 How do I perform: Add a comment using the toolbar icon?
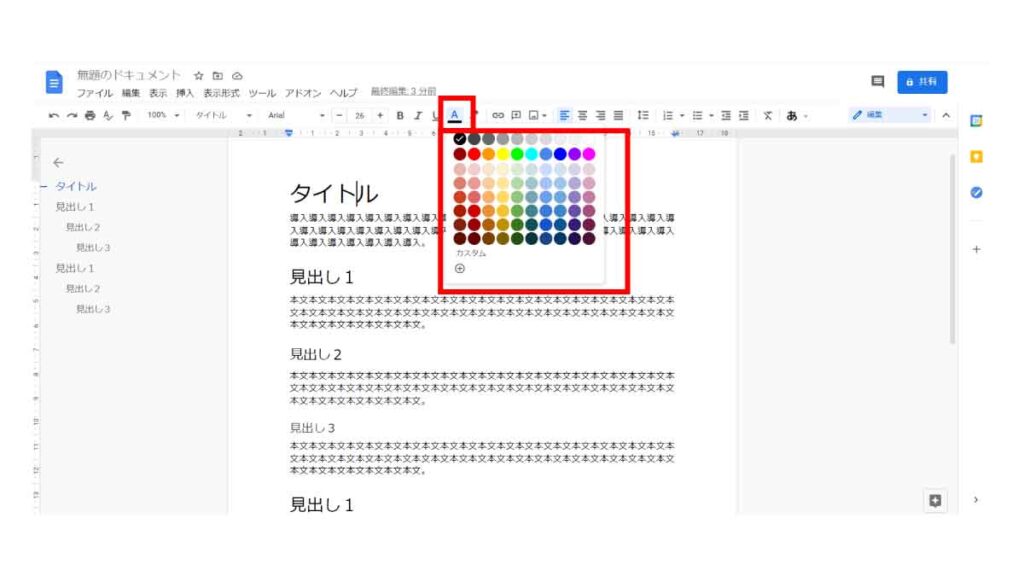coord(516,116)
